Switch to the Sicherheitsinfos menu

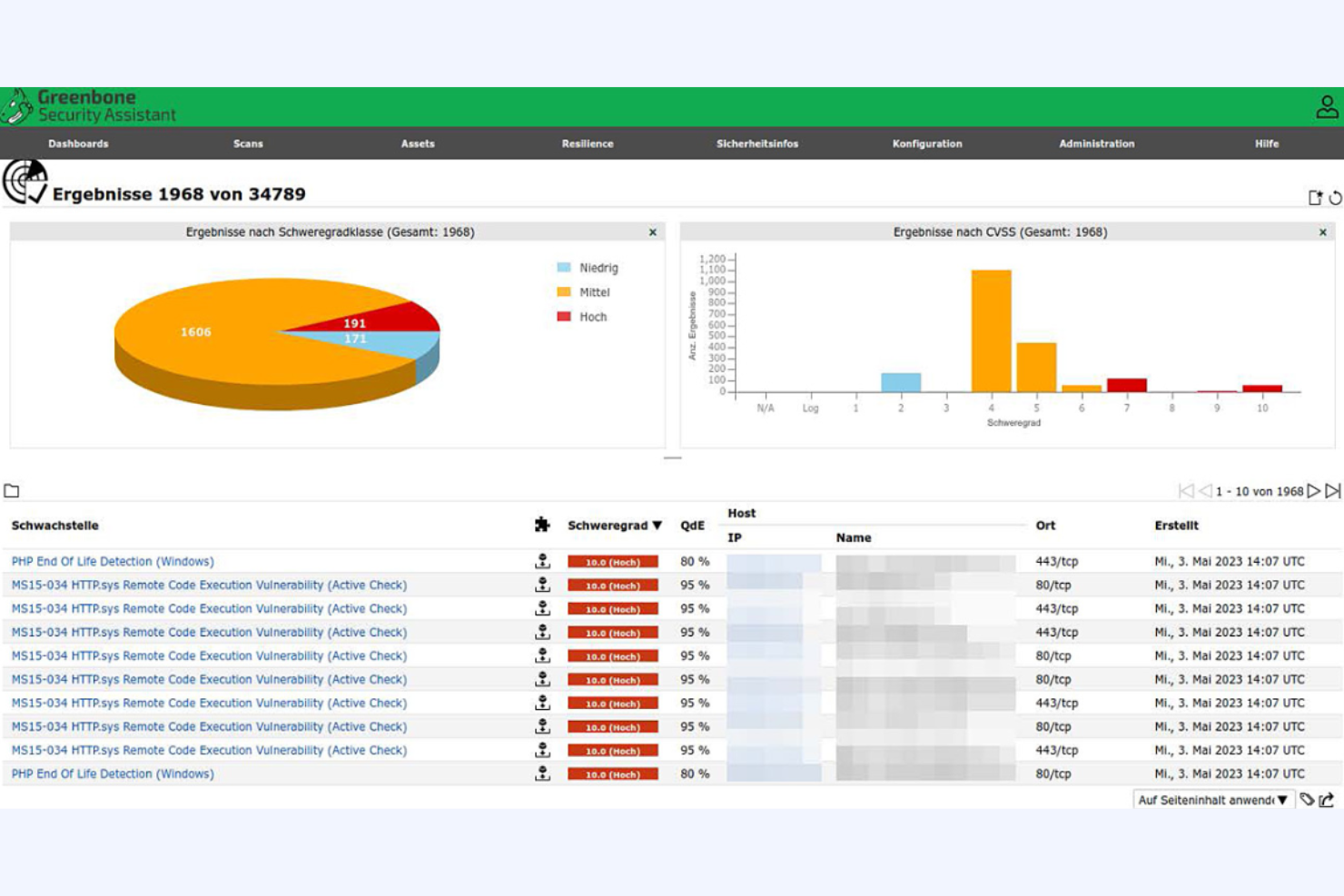coord(758,143)
